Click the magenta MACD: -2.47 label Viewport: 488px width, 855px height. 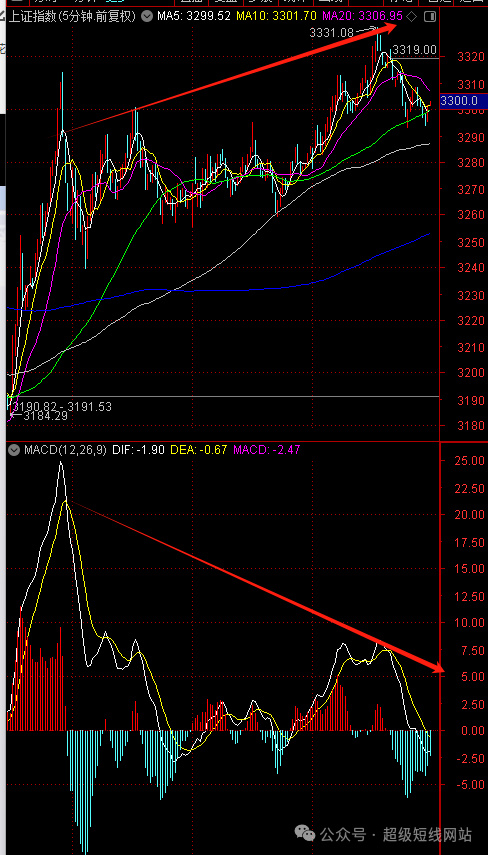tap(266, 450)
